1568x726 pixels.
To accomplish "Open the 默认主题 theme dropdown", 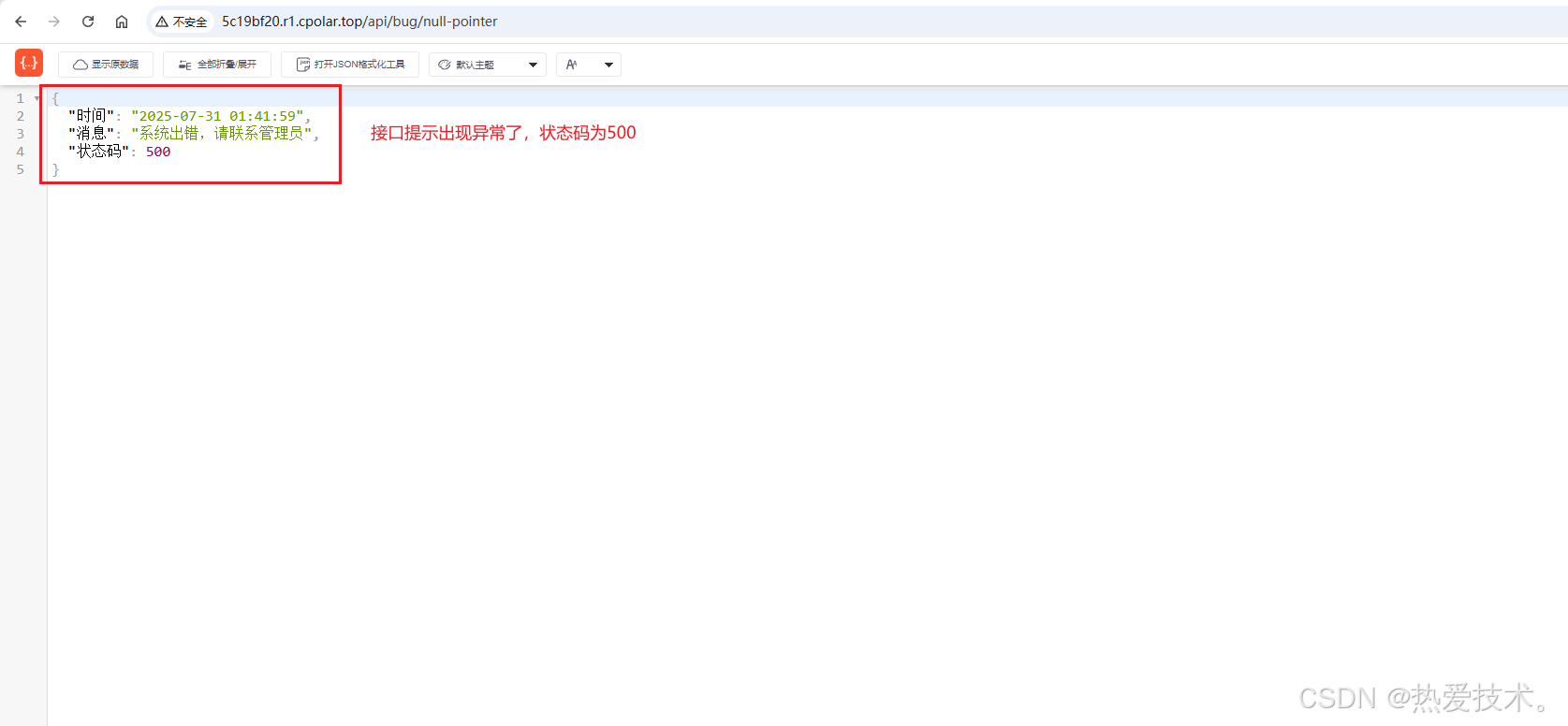I will [x=488, y=65].
